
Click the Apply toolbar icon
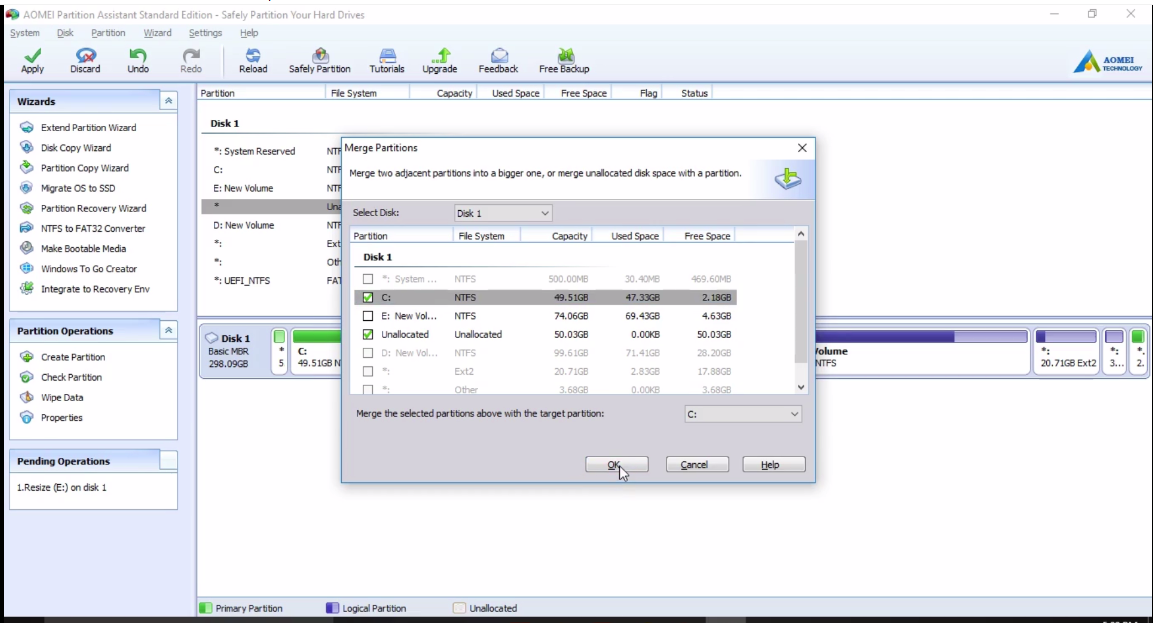32,60
